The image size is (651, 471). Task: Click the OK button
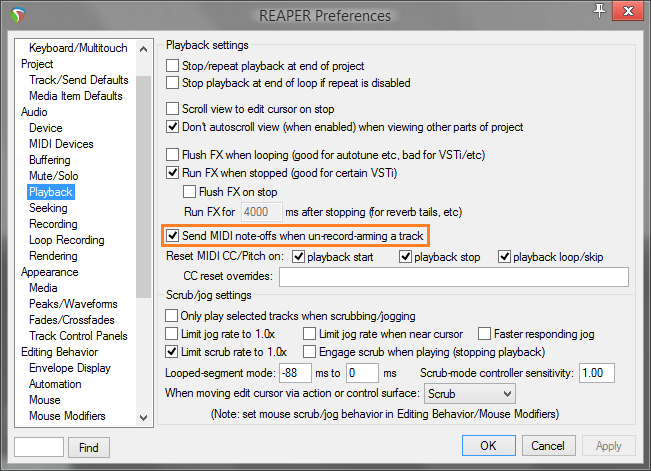[x=488, y=445]
